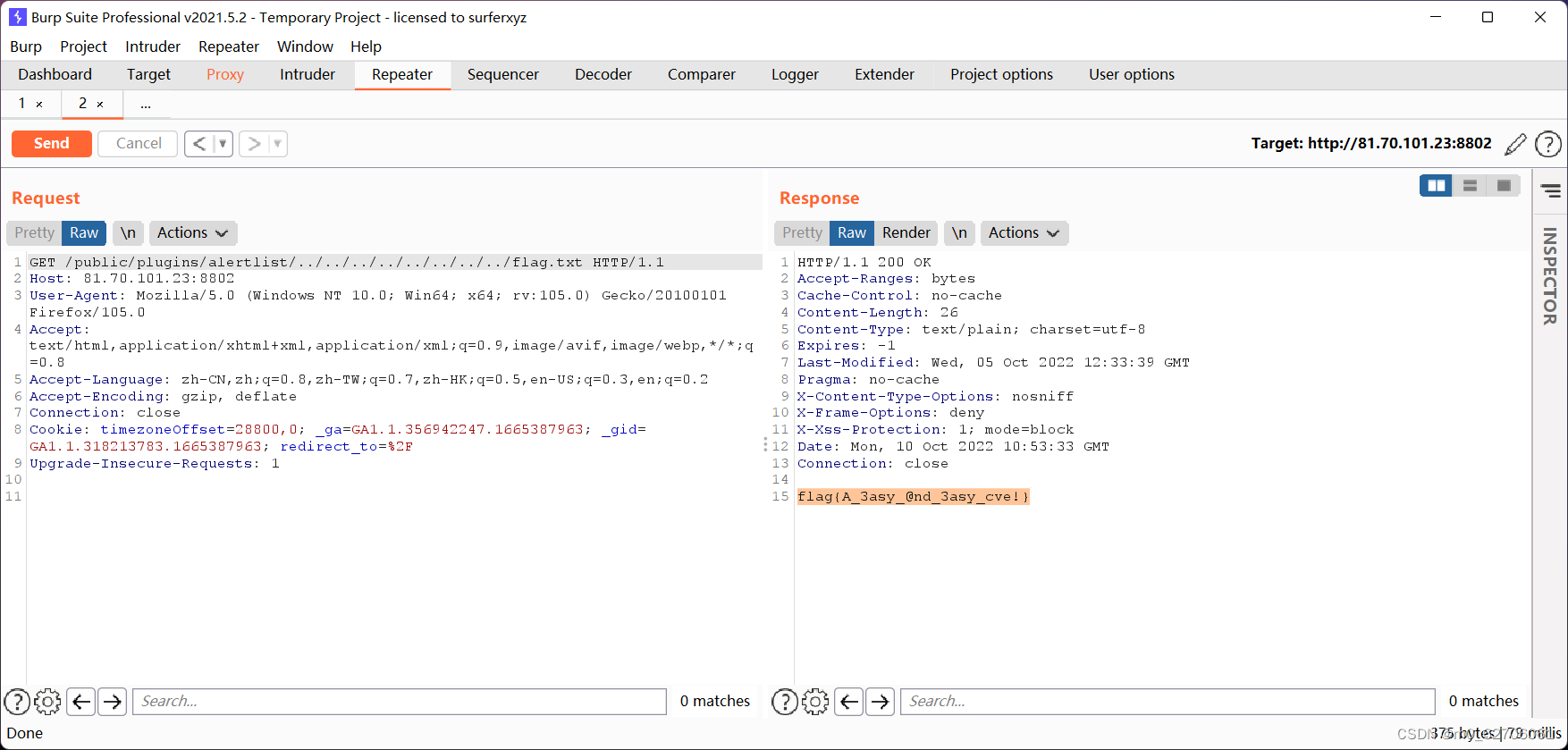Open the Burp menu
This screenshot has width=1568, height=750.
point(26,46)
